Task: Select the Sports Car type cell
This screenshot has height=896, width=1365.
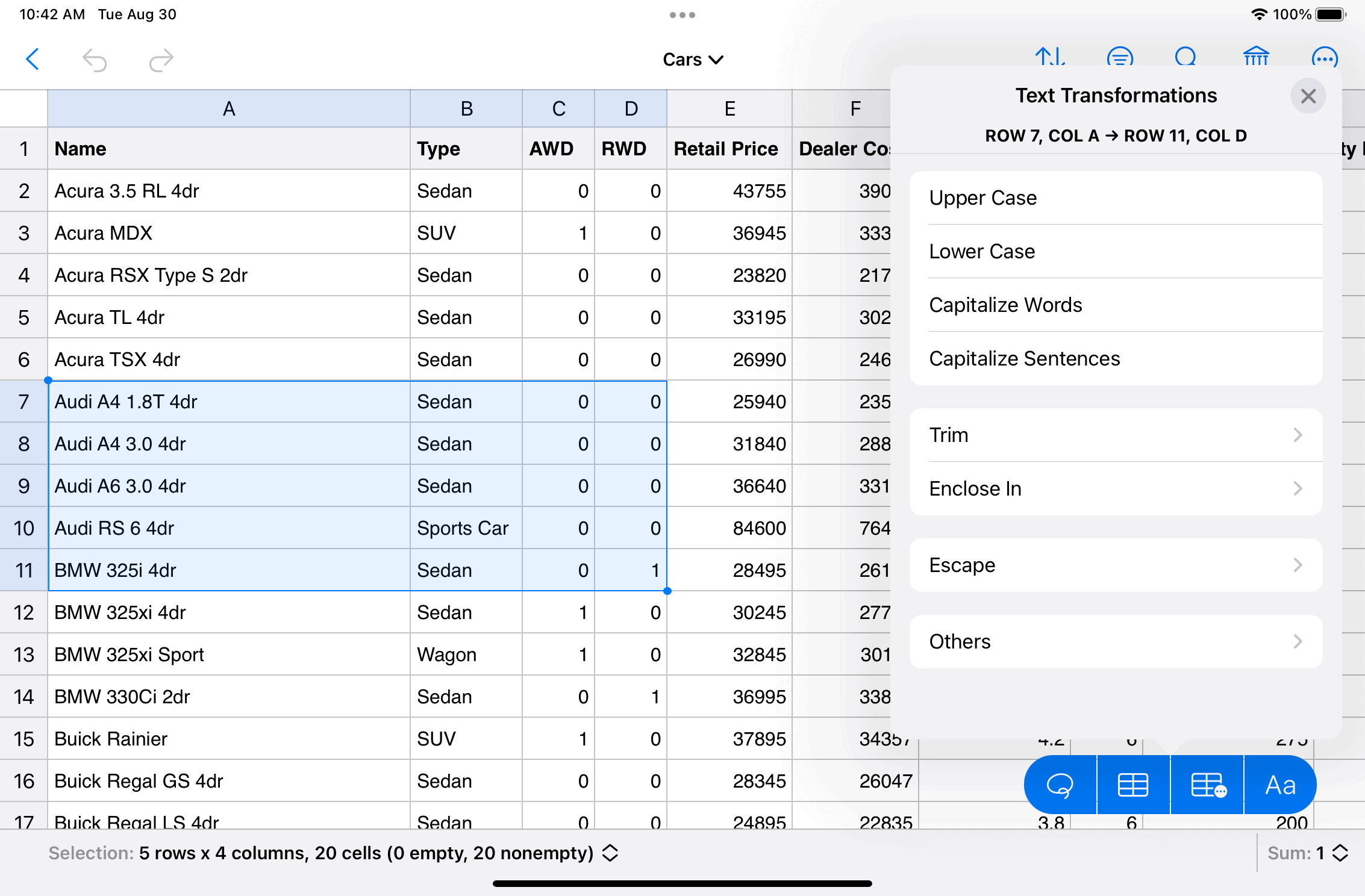Action: click(x=466, y=528)
